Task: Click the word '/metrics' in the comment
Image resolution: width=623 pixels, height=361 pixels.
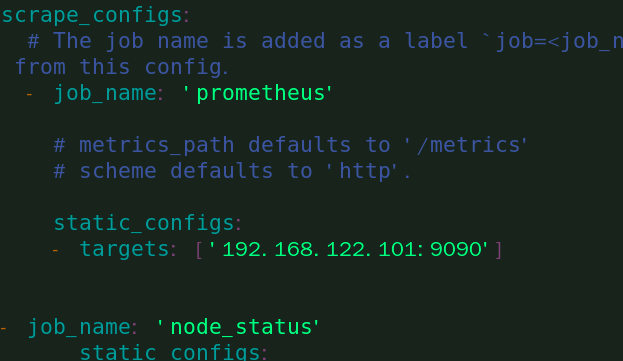Action: [465, 145]
